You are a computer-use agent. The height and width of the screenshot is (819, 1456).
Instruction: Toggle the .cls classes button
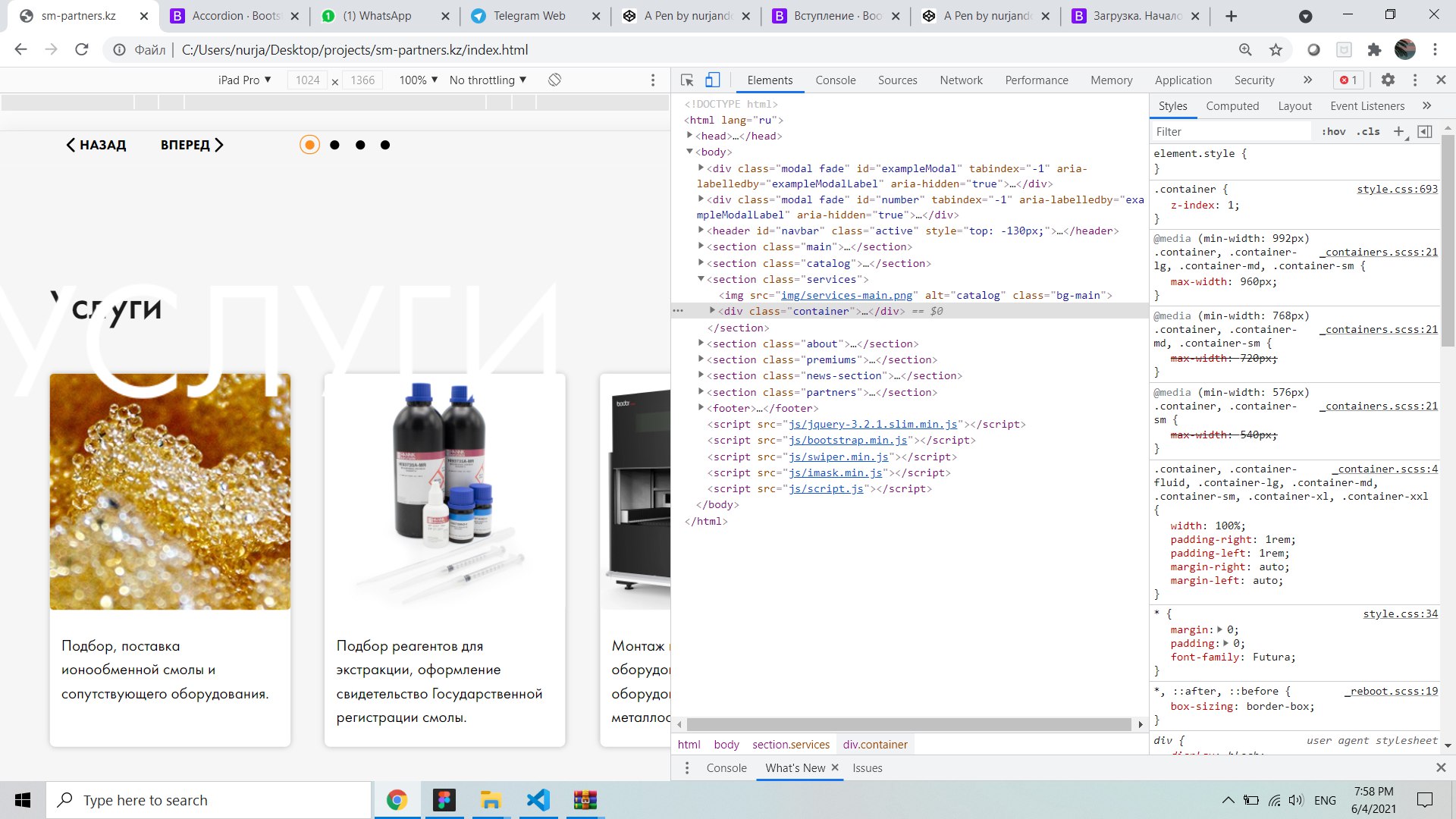point(1369,131)
